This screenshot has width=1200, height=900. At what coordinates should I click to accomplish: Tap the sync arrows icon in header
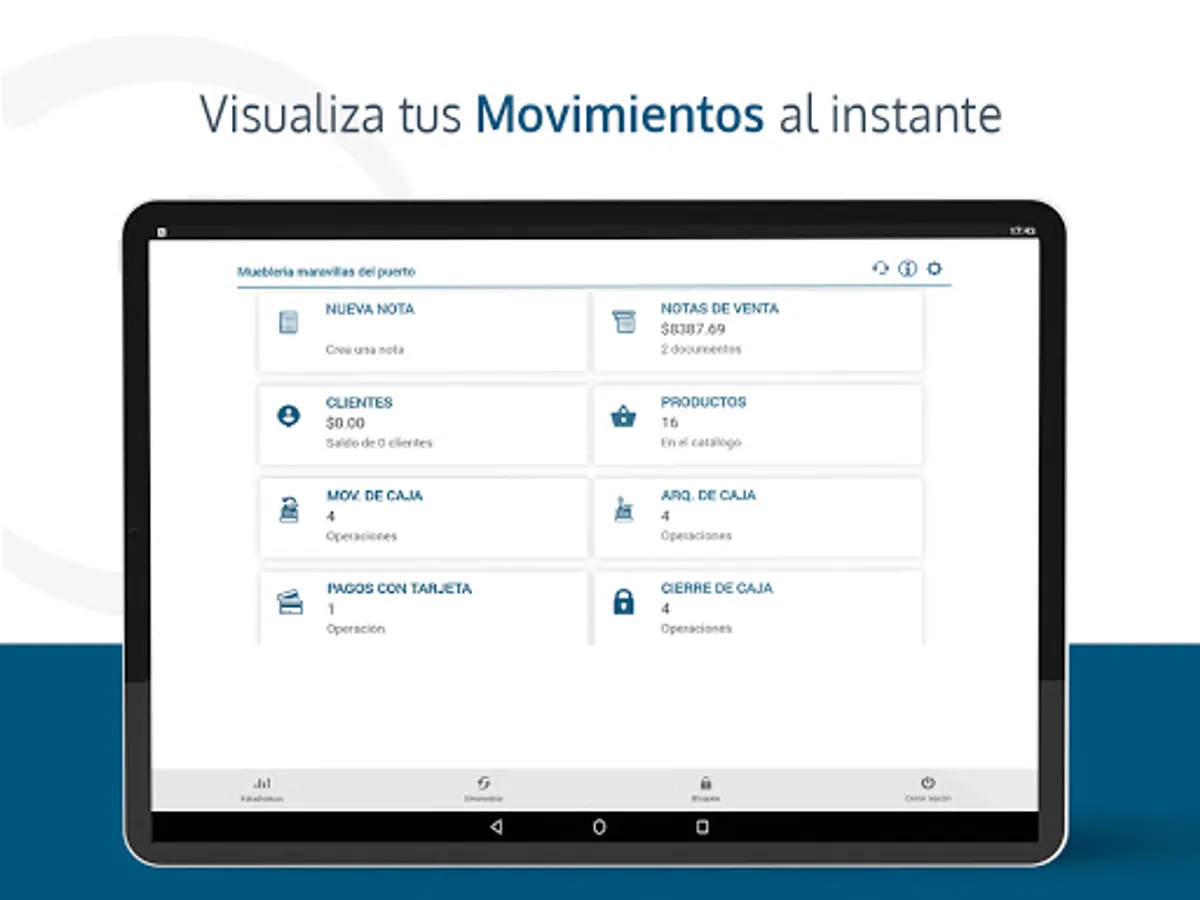880,268
